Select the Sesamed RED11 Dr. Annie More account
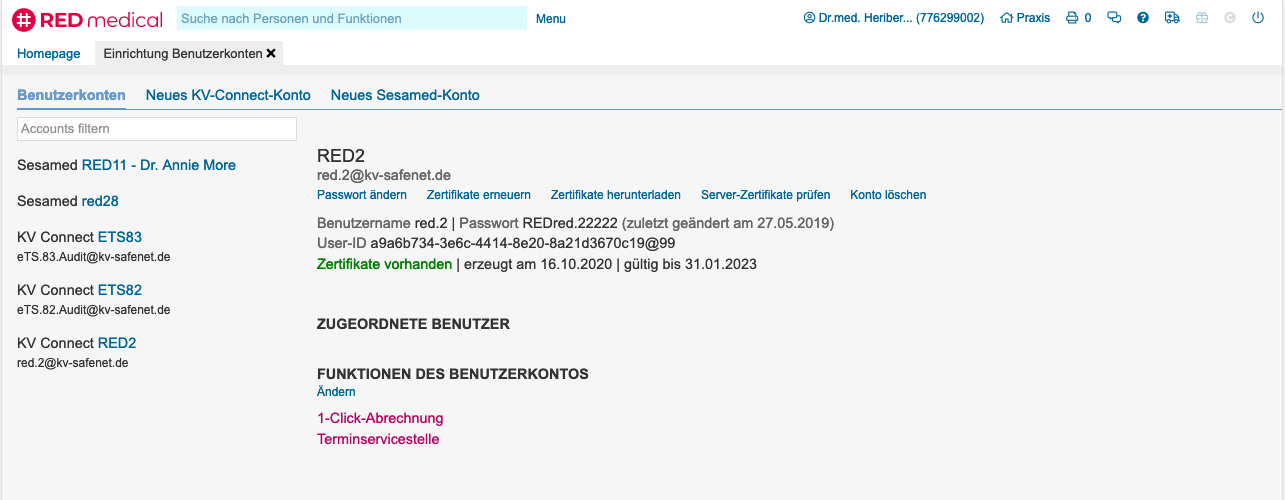Image resolution: width=1285 pixels, height=500 pixels. 158,165
